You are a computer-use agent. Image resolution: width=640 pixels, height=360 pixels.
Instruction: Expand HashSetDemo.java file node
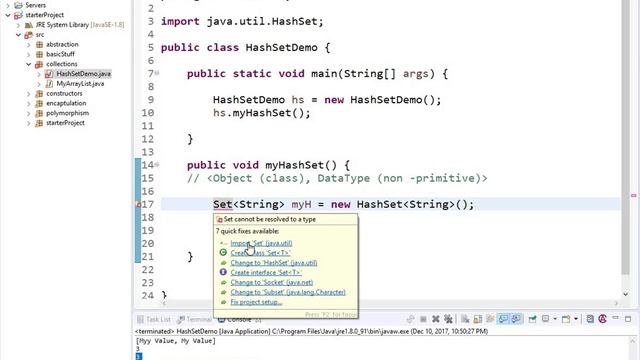(x=39, y=74)
